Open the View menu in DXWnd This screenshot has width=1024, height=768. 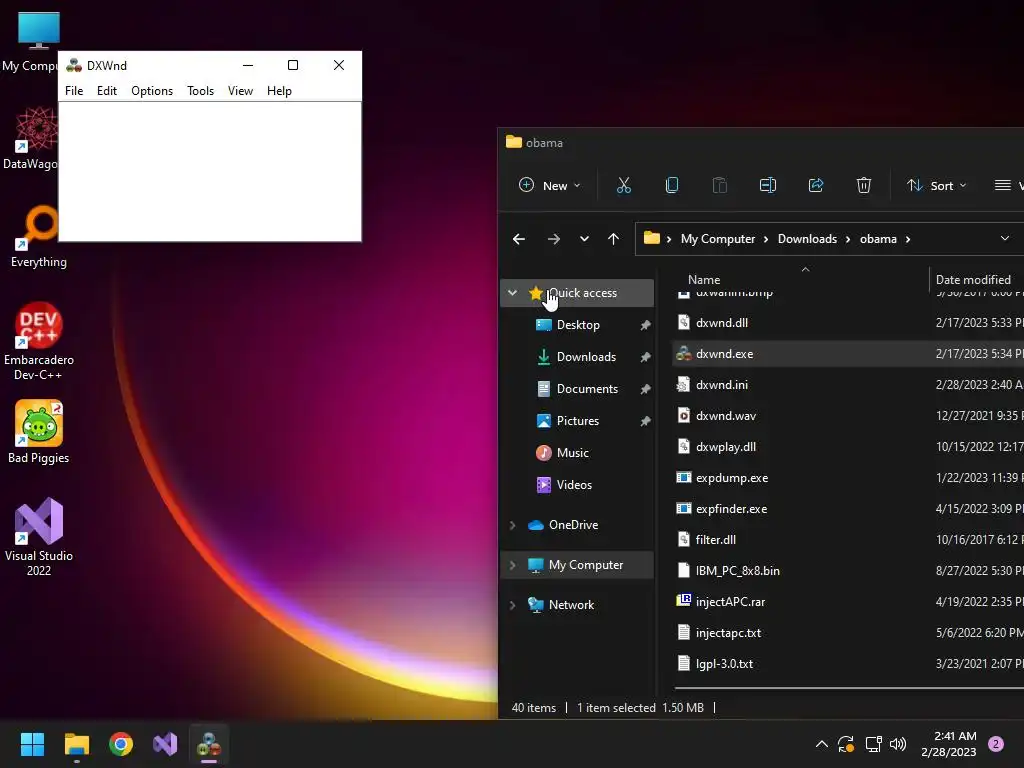click(x=240, y=91)
